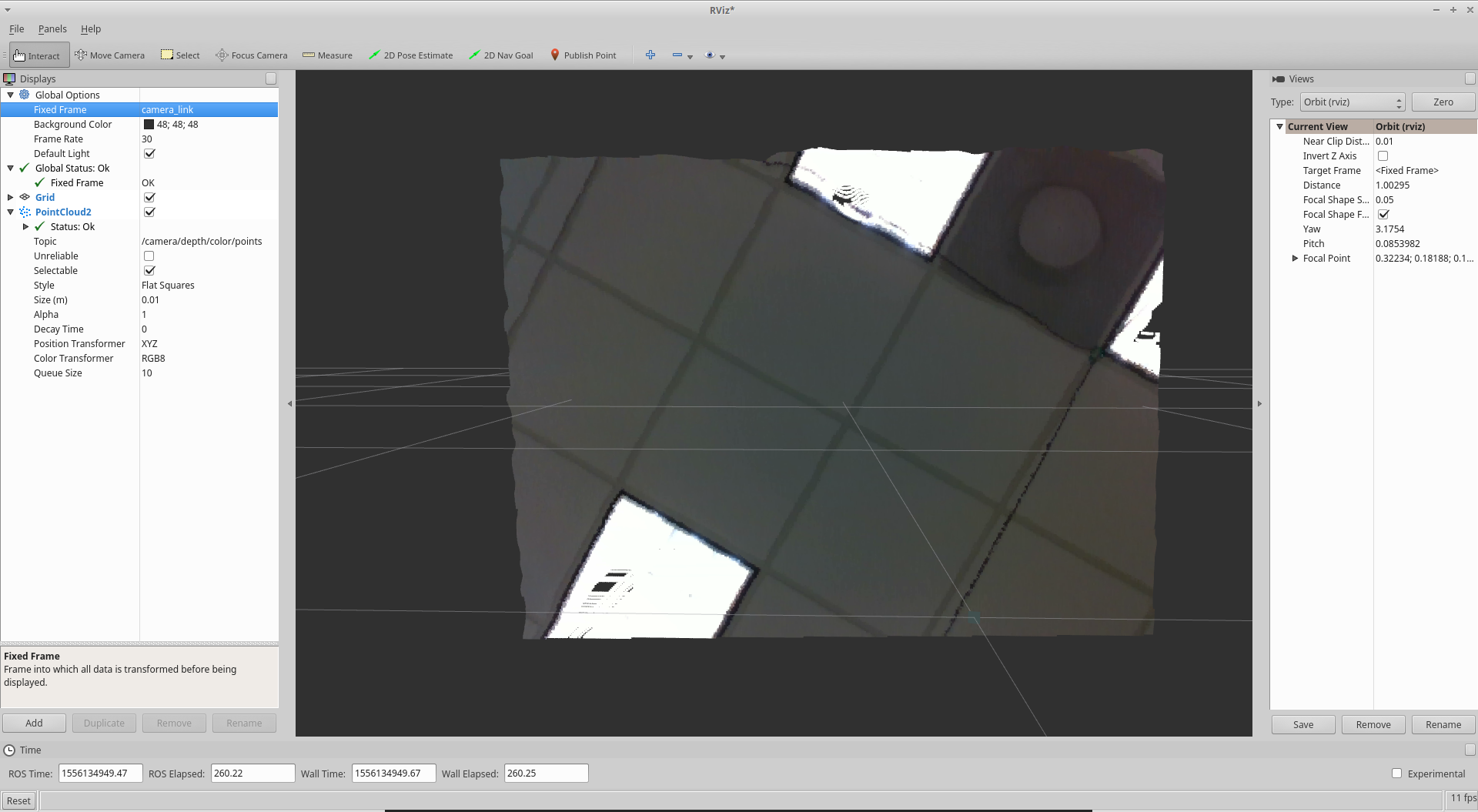Click the Global Status Ok checkmark icon

[x=25, y=168]
